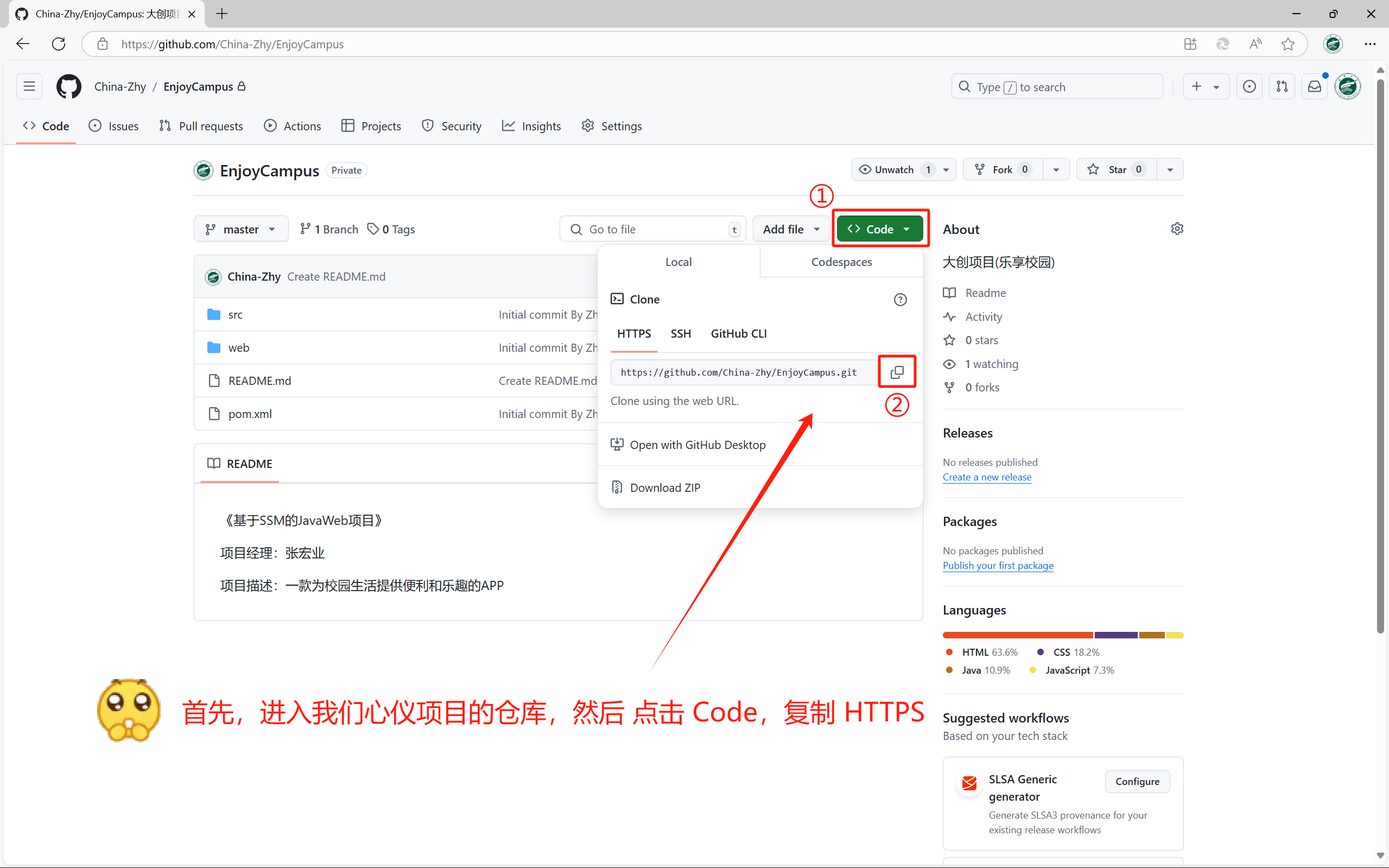Image resolution: width=1389 pixels, height=868 pixels.
Task: Go back to the previous page
Action: (23, 44)
